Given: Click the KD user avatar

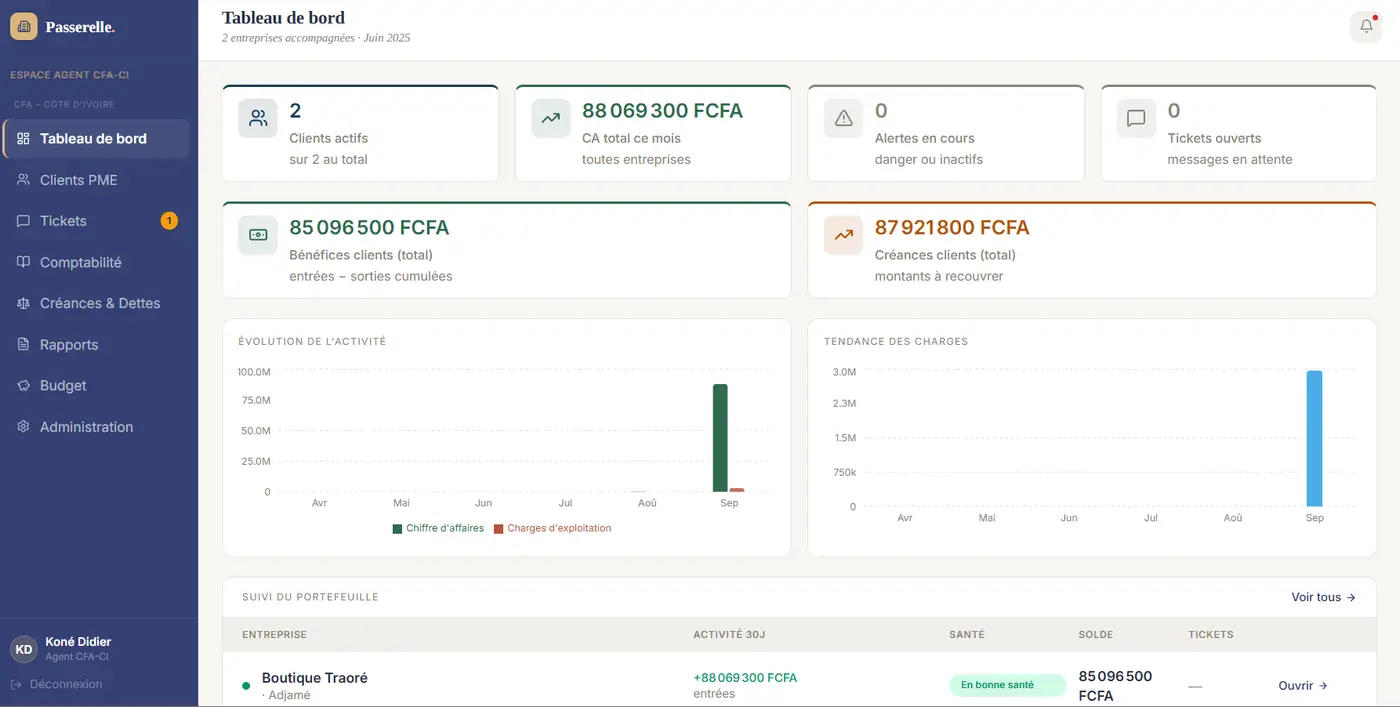Looking at the screenshot, I should (x=24, y=649).
